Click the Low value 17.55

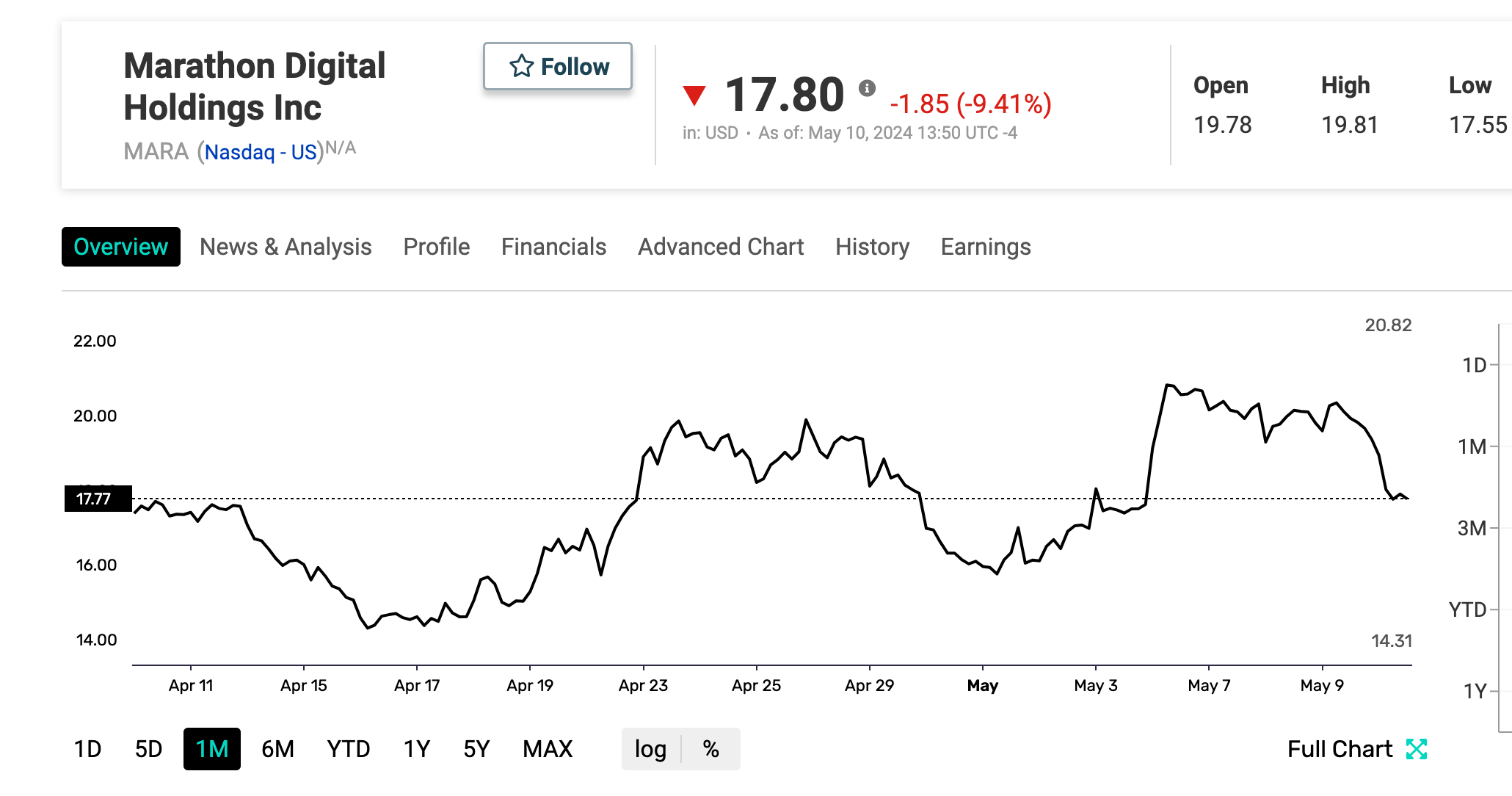click(1478, 125)
